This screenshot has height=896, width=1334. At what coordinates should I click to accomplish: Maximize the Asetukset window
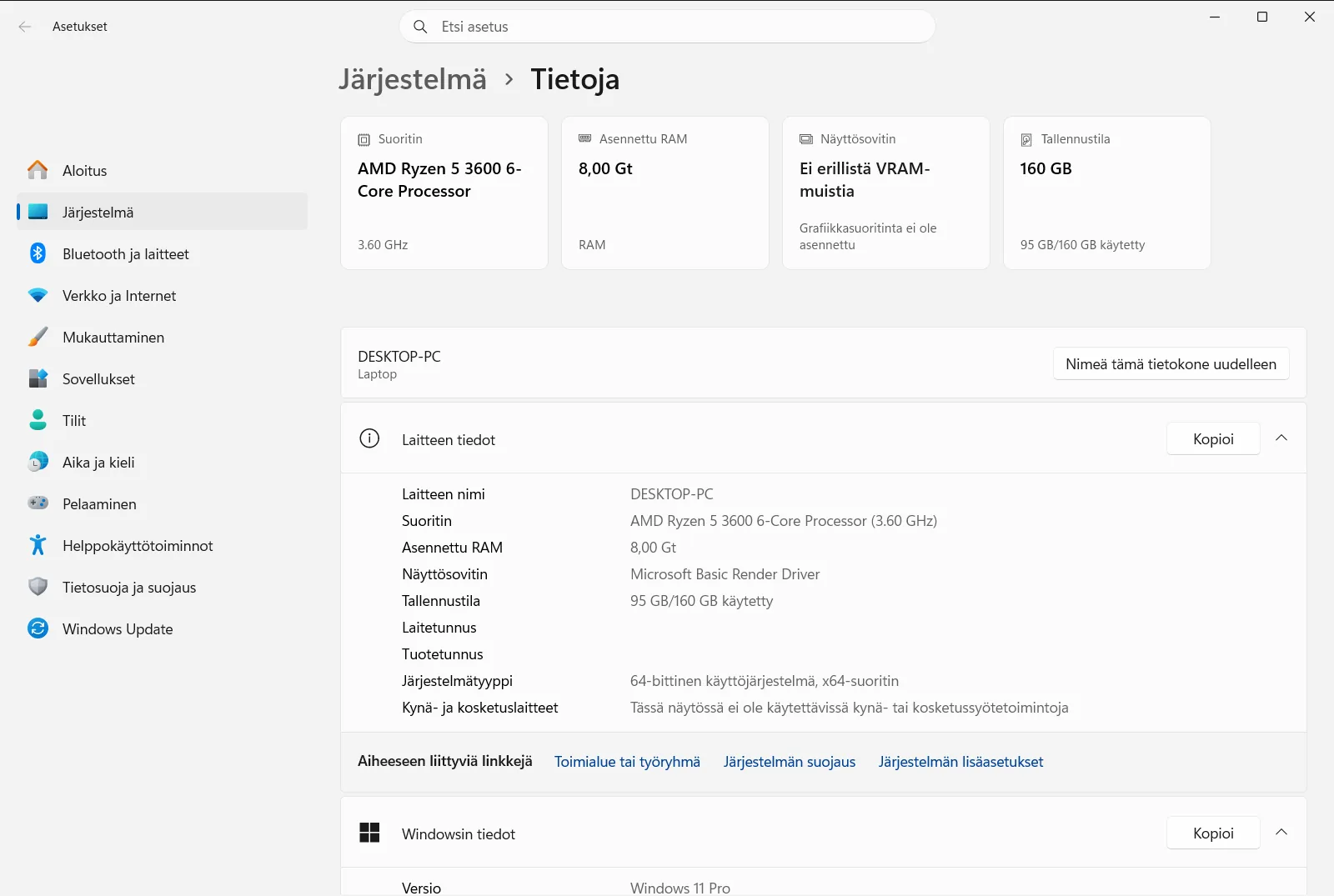(1262, 17)
